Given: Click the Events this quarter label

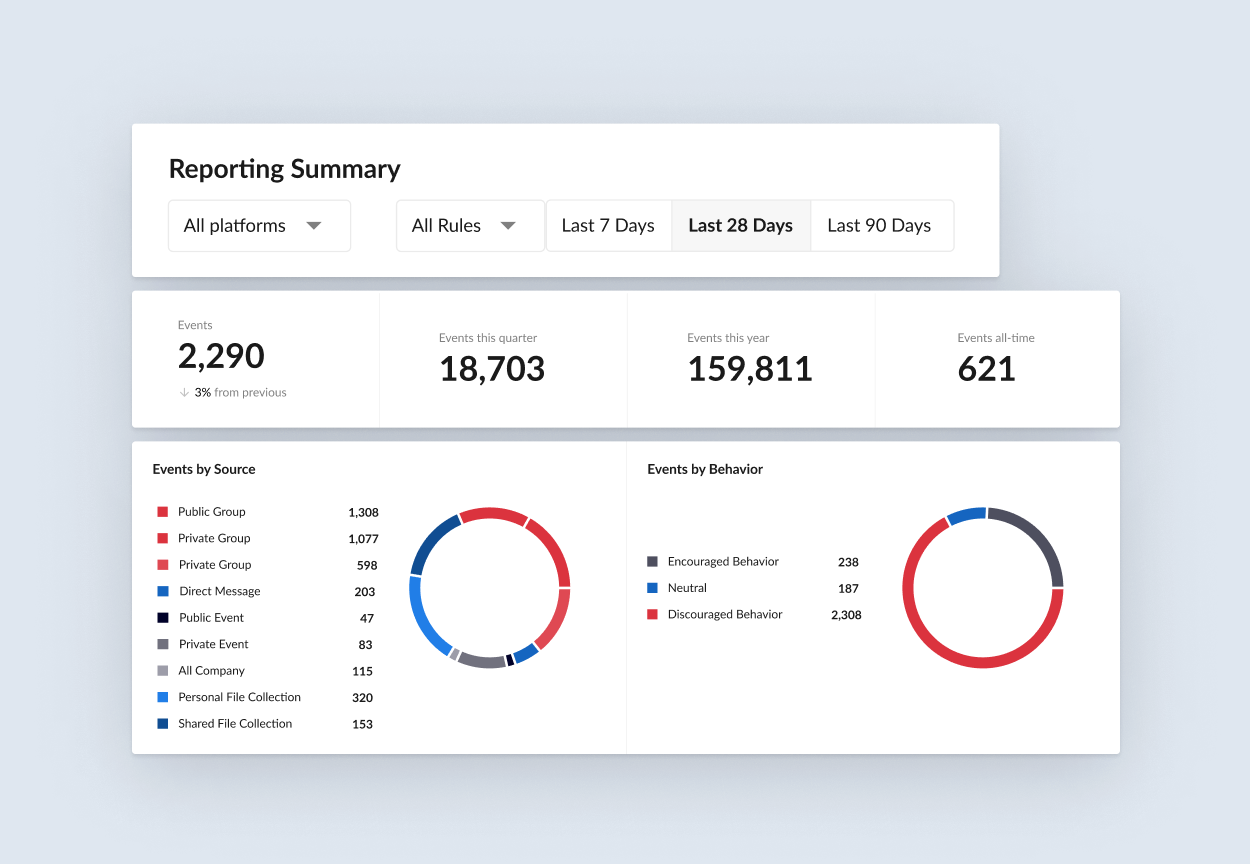Looking at the screenshot, I should pos(488,338).
